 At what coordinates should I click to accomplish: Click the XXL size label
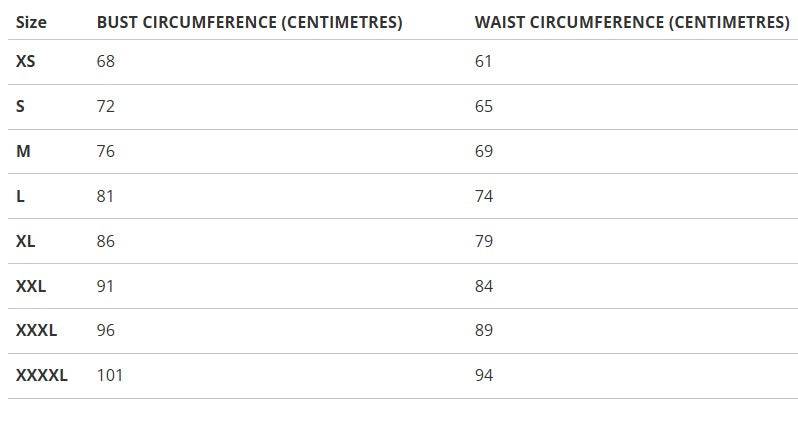point(31,286)
